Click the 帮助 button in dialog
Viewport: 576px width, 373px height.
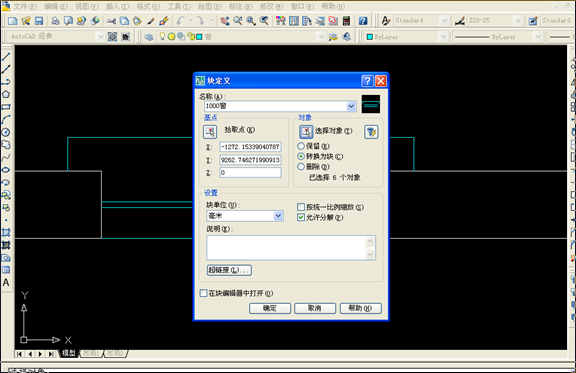[x=360, y=308]
